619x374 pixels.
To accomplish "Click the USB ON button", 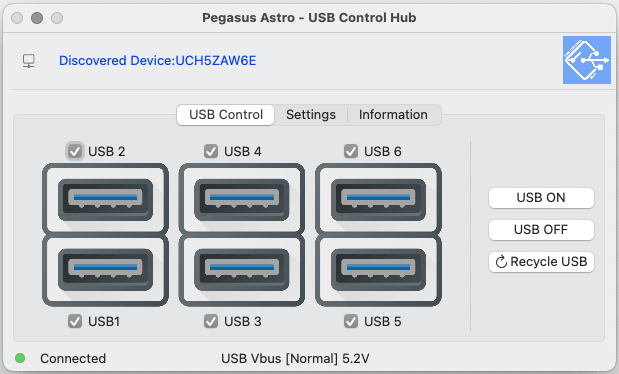I will click(x=541, y=197).
